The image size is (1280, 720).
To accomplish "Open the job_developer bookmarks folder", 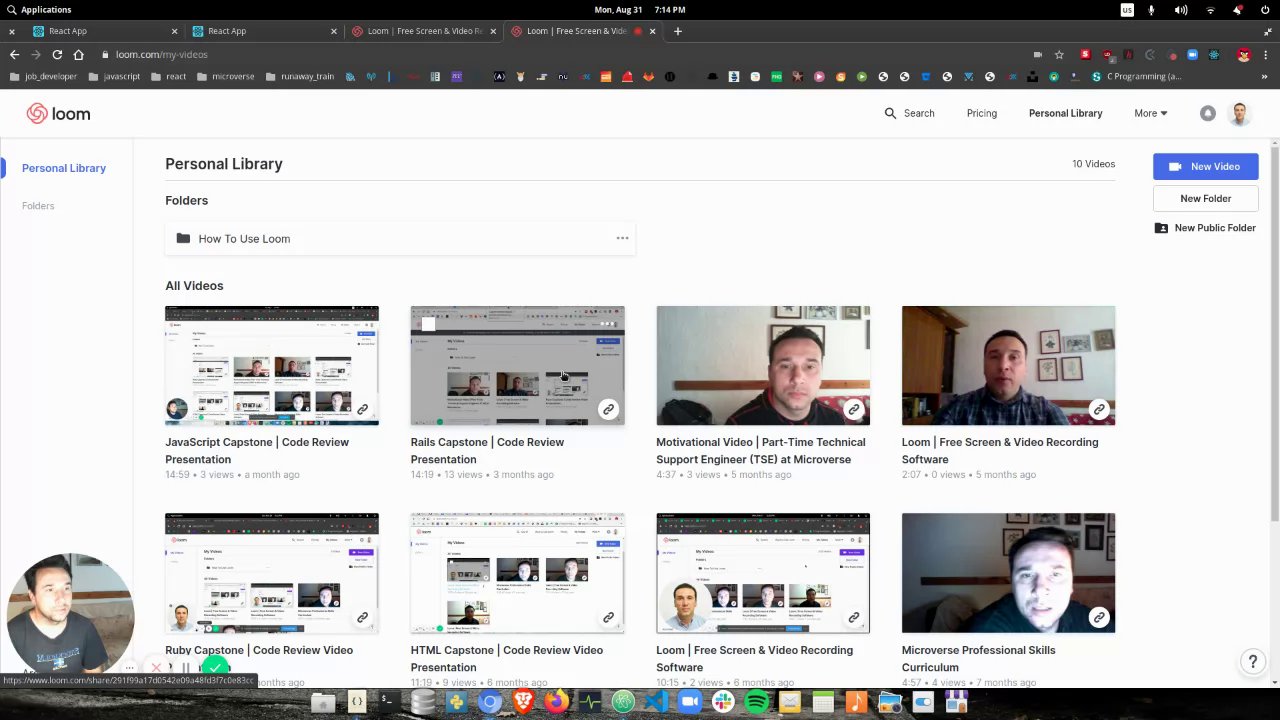I will click(x=43, y=77).
